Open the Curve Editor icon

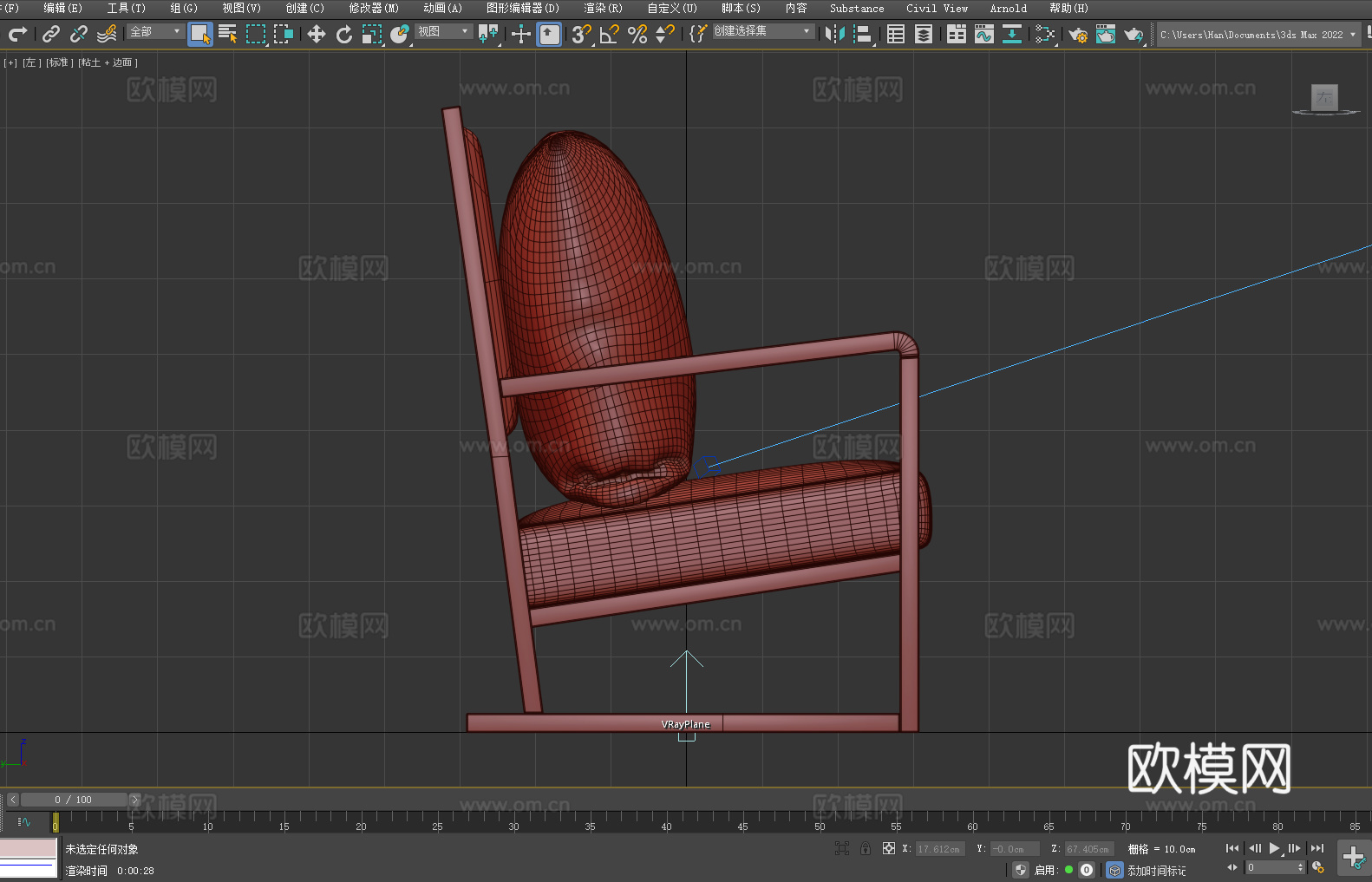pyautogui.click(x=984, y=34)
